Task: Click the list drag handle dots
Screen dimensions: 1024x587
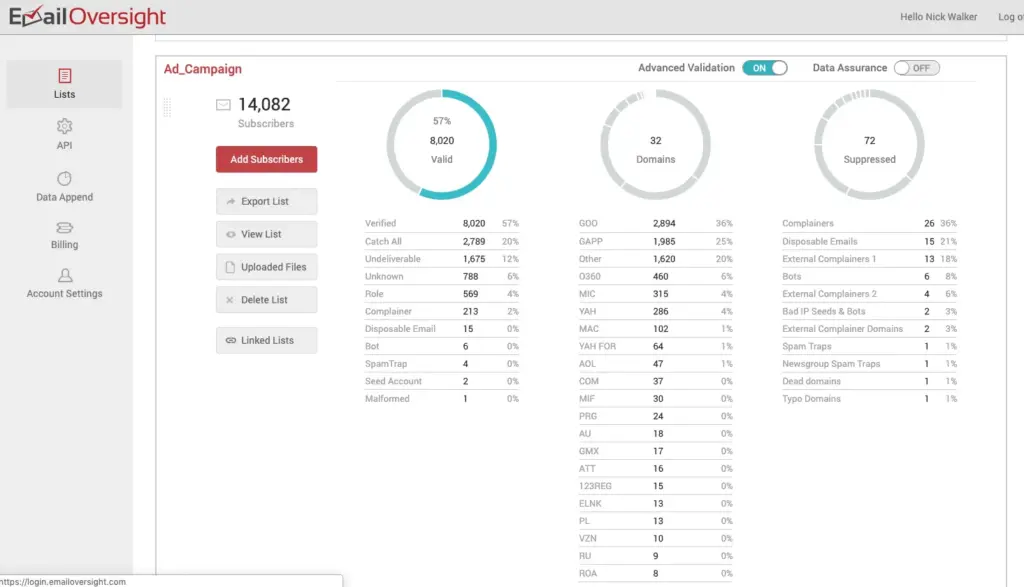Action: coord(167,107)
